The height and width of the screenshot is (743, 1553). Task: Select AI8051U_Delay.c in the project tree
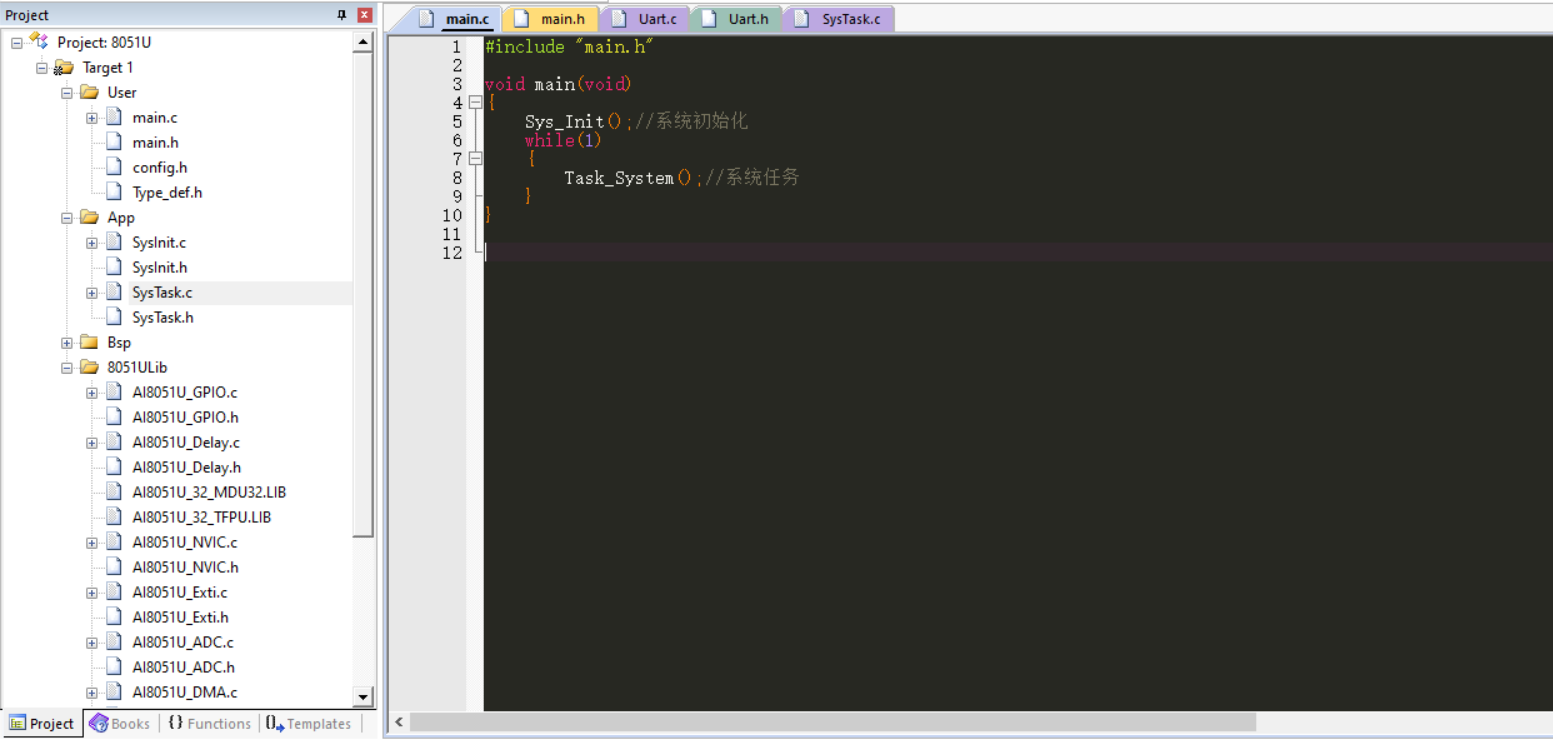click(186, 442)
